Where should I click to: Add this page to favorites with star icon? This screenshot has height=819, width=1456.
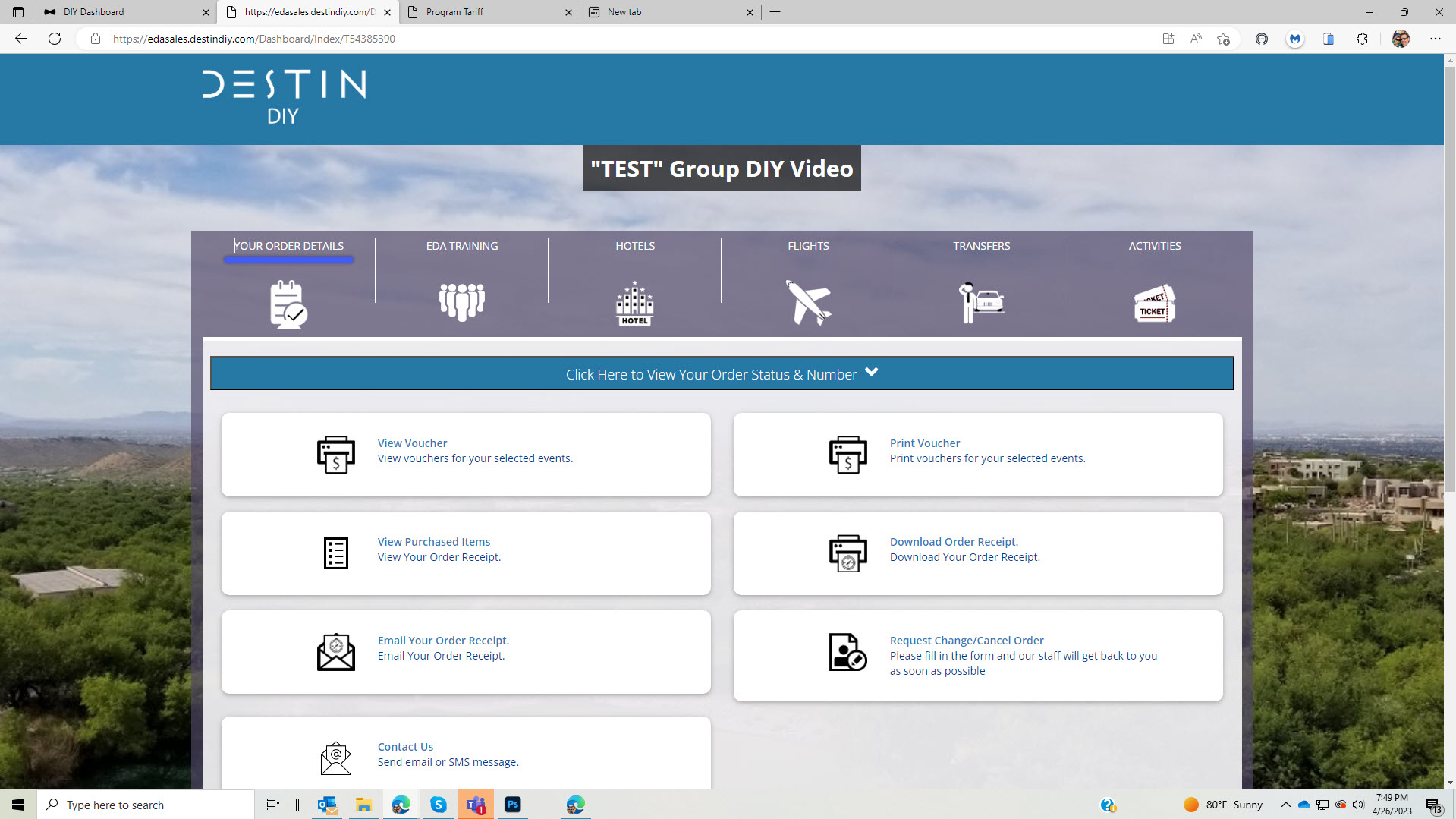[x=1223, y=39]
